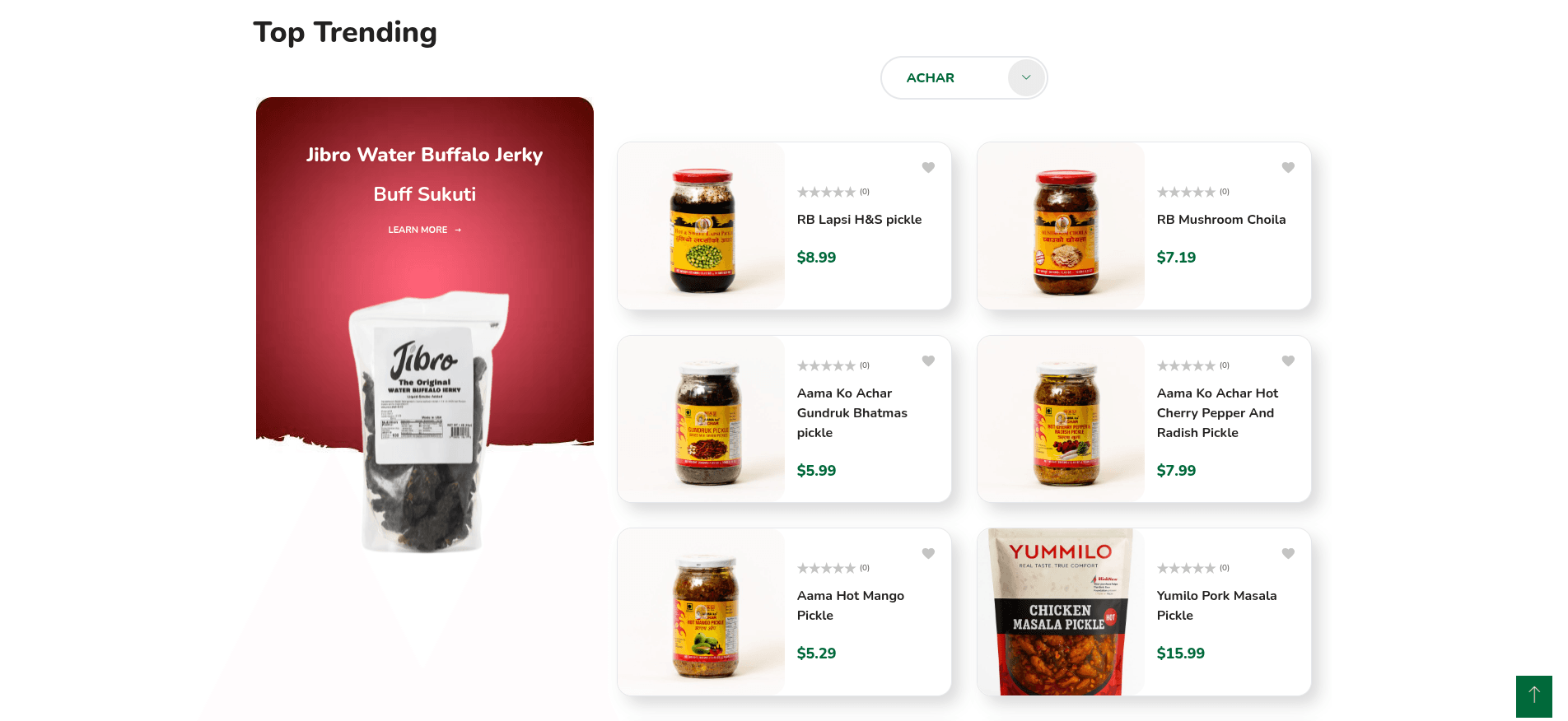This screenshot has width=1568, height=721.
Task: Open the Jibro Water Buffalo Jerky package image
Action: click(425, 421)
